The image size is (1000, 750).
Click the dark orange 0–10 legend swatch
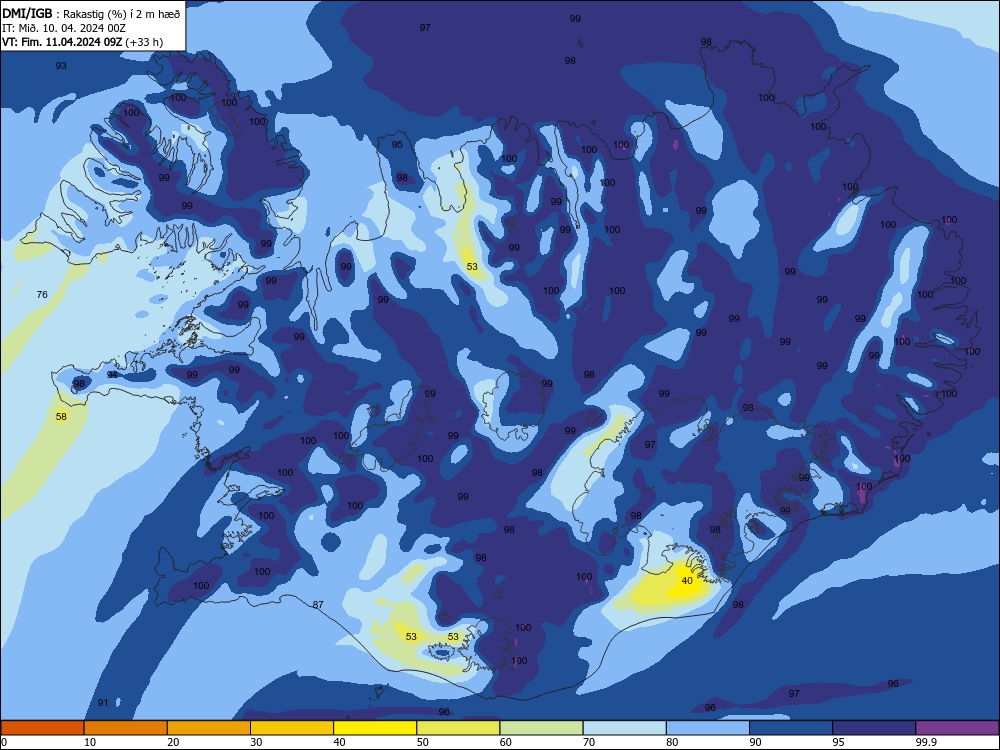(42, 728)
